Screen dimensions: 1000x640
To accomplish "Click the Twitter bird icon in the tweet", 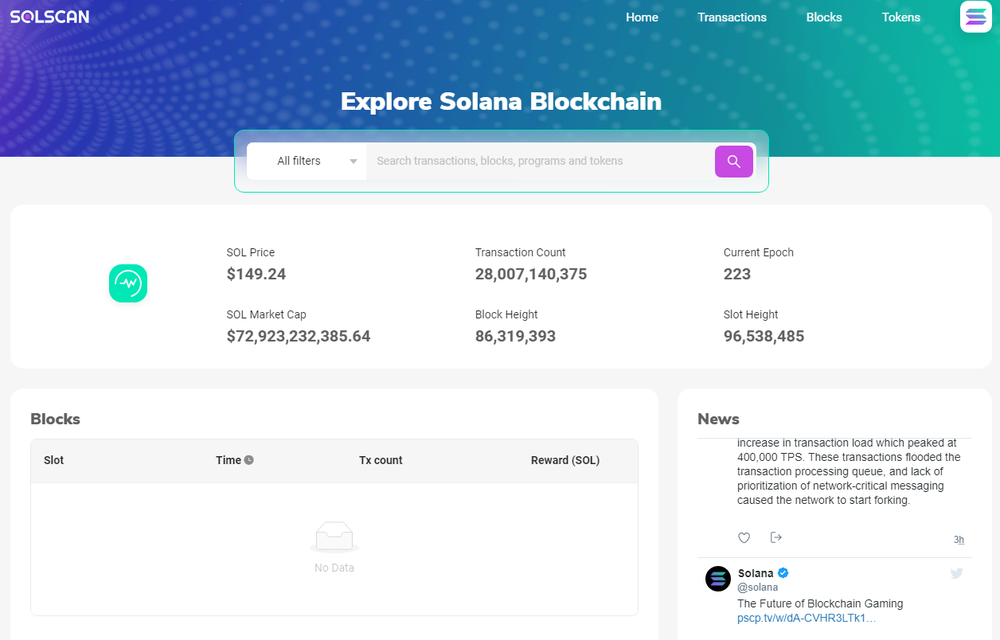I will click(x=956, y=573).
